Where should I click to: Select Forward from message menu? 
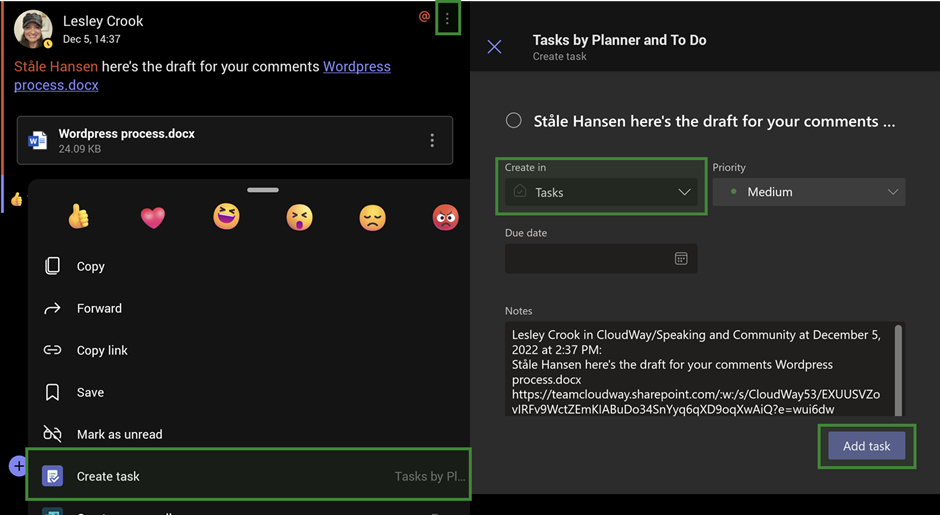pos(249,308)
